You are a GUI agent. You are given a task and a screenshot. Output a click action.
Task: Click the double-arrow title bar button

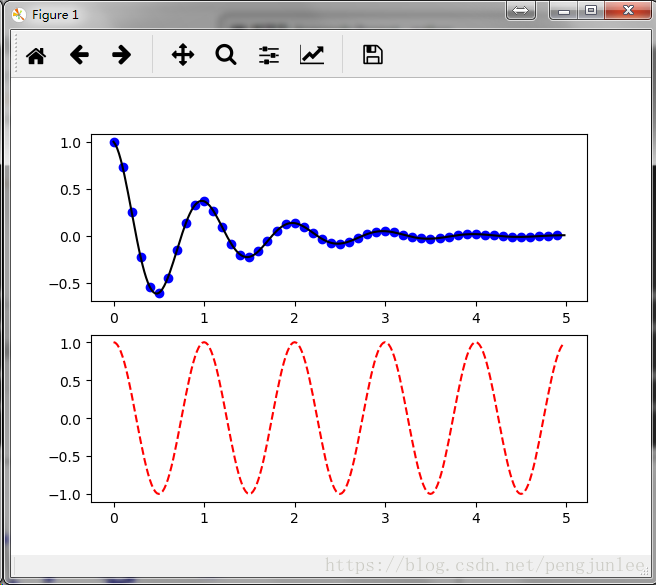520,10
